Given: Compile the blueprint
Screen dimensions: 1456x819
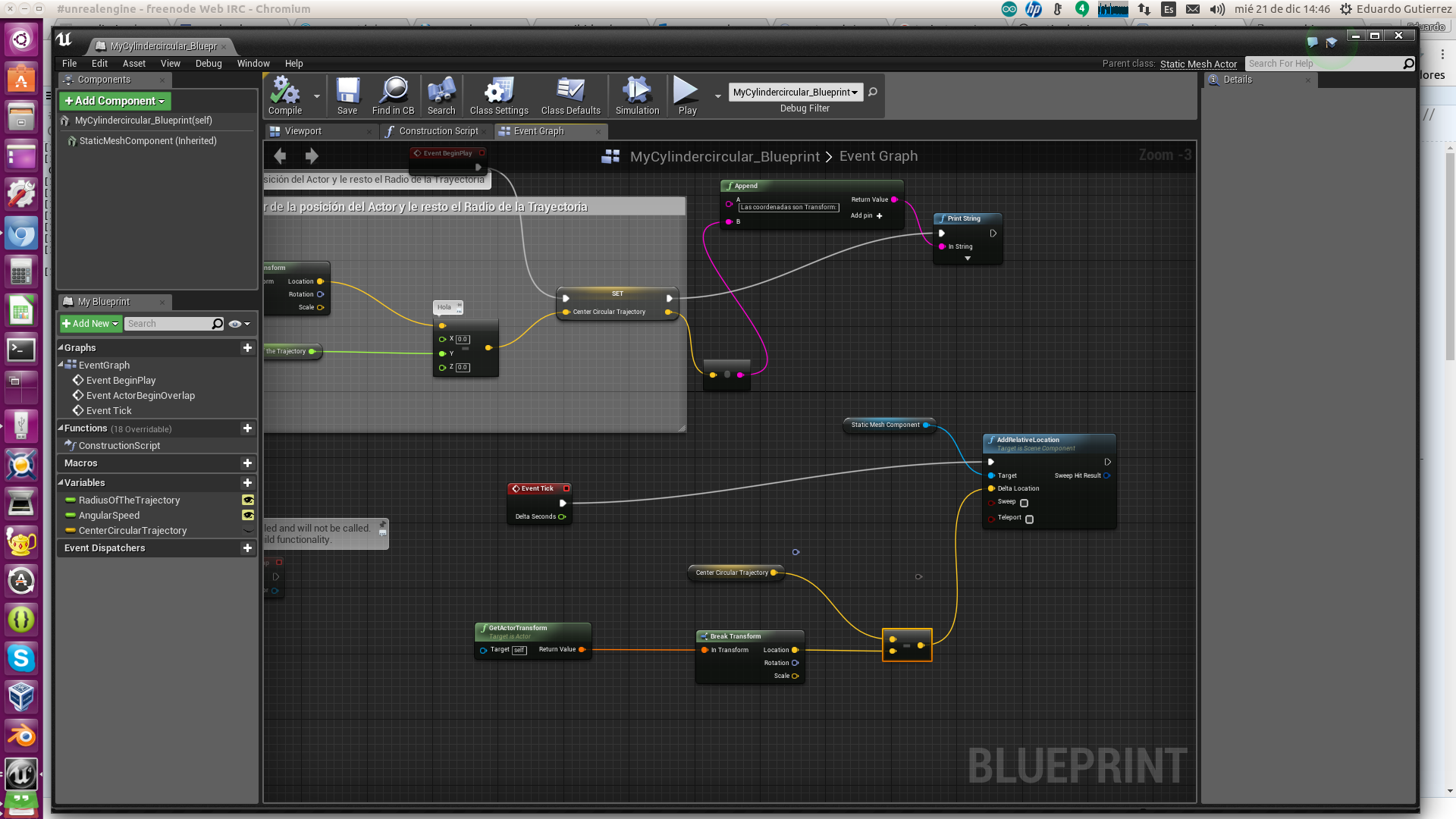Looking at the screenshot, I should click(x=285, y=96).
